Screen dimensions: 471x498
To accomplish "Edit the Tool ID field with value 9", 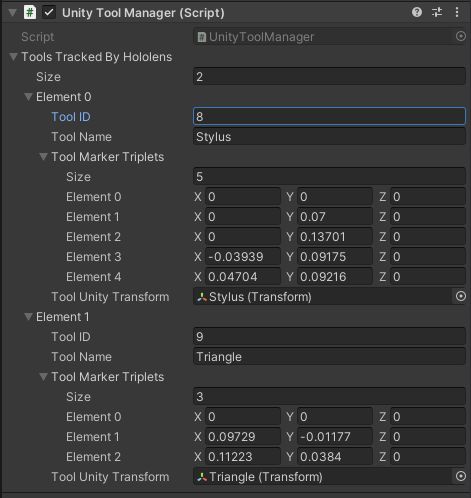I will click(x=329, y=337).
